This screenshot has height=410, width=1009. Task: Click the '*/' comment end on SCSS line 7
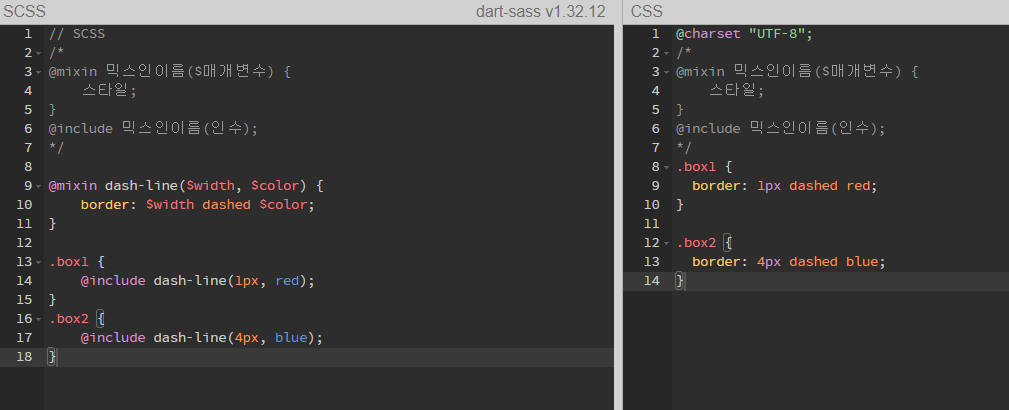[x=56, y=148]
